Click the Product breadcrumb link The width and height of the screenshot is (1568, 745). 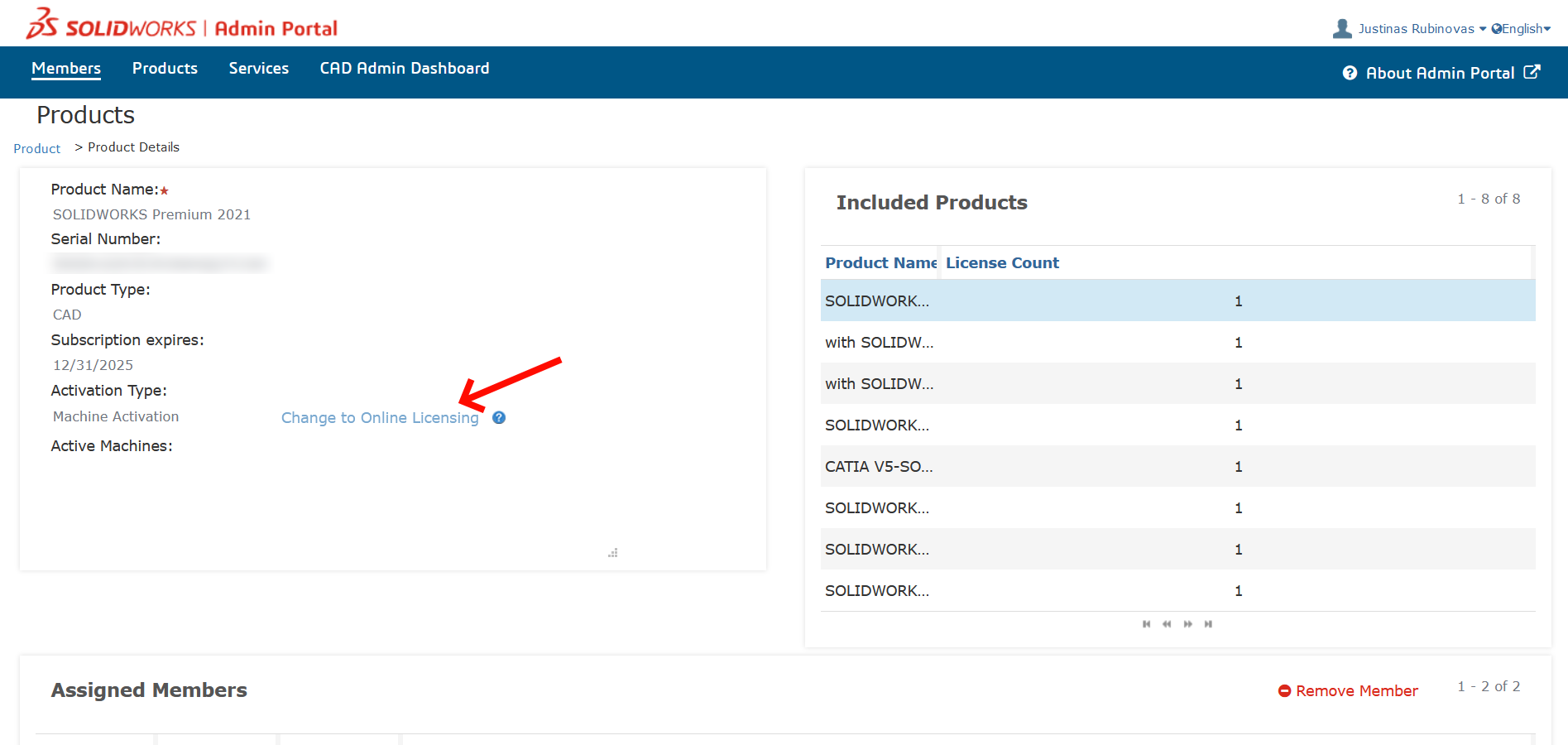click(x=37, y=148)
